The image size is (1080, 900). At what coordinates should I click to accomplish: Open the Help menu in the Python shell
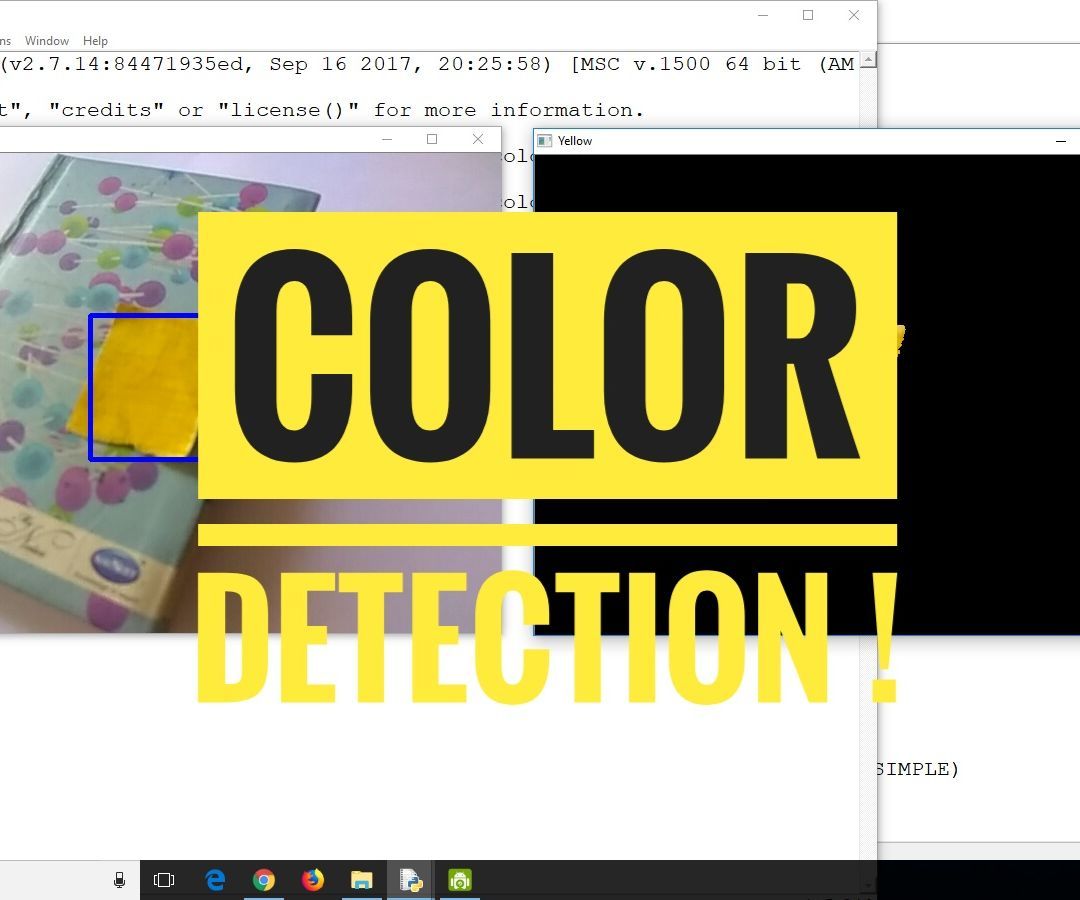click(95, 41)
